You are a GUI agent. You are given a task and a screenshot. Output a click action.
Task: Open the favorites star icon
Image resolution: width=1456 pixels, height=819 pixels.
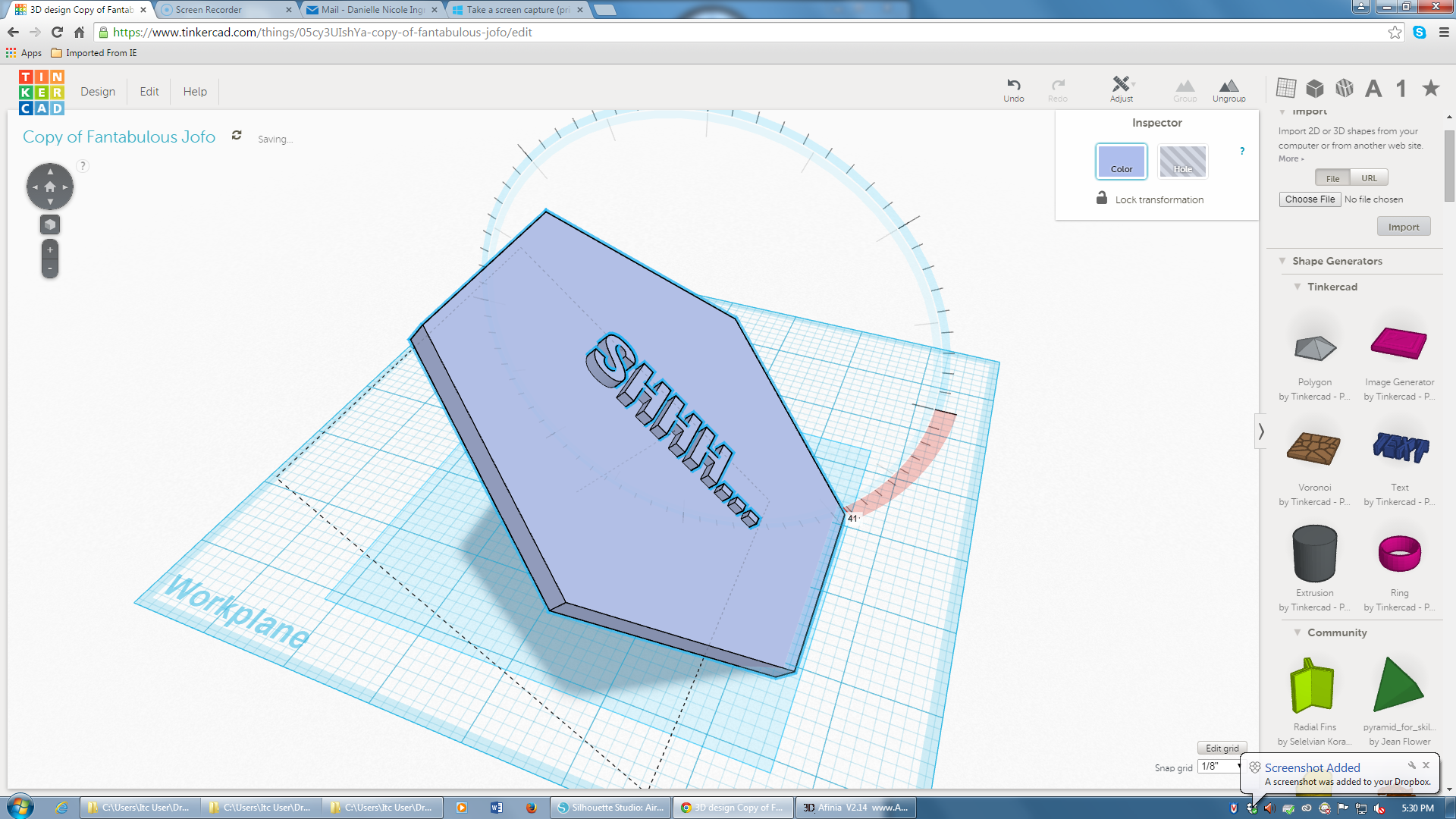(x=1431, y=88)
